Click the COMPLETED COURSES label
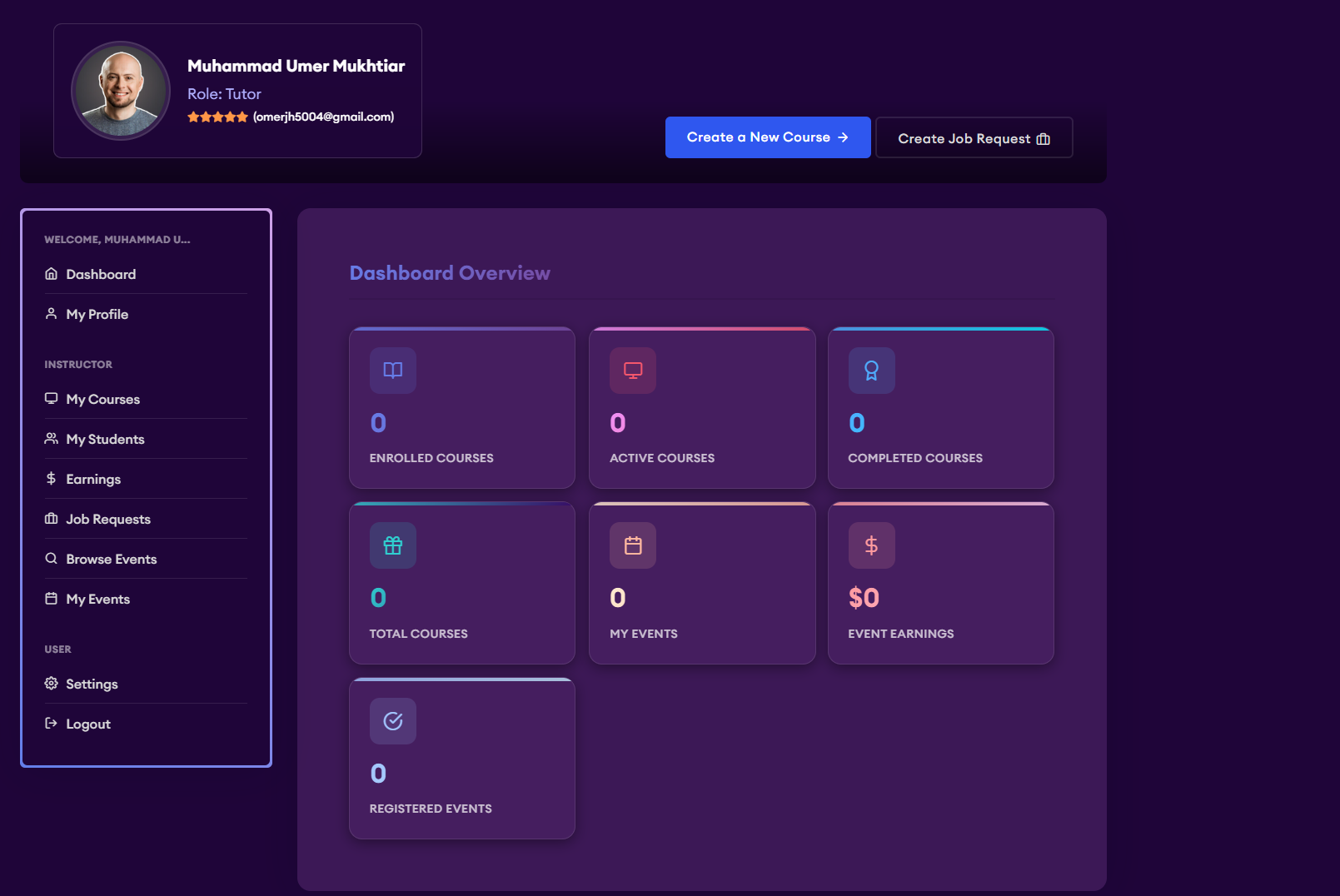 click(915, 458)
